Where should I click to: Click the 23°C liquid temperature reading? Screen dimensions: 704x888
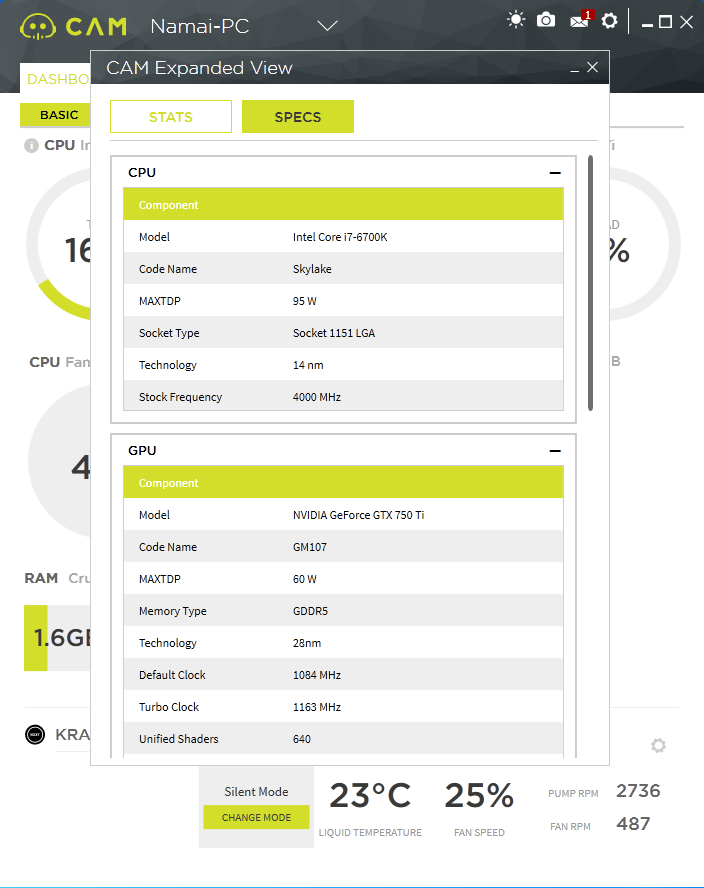370,795
